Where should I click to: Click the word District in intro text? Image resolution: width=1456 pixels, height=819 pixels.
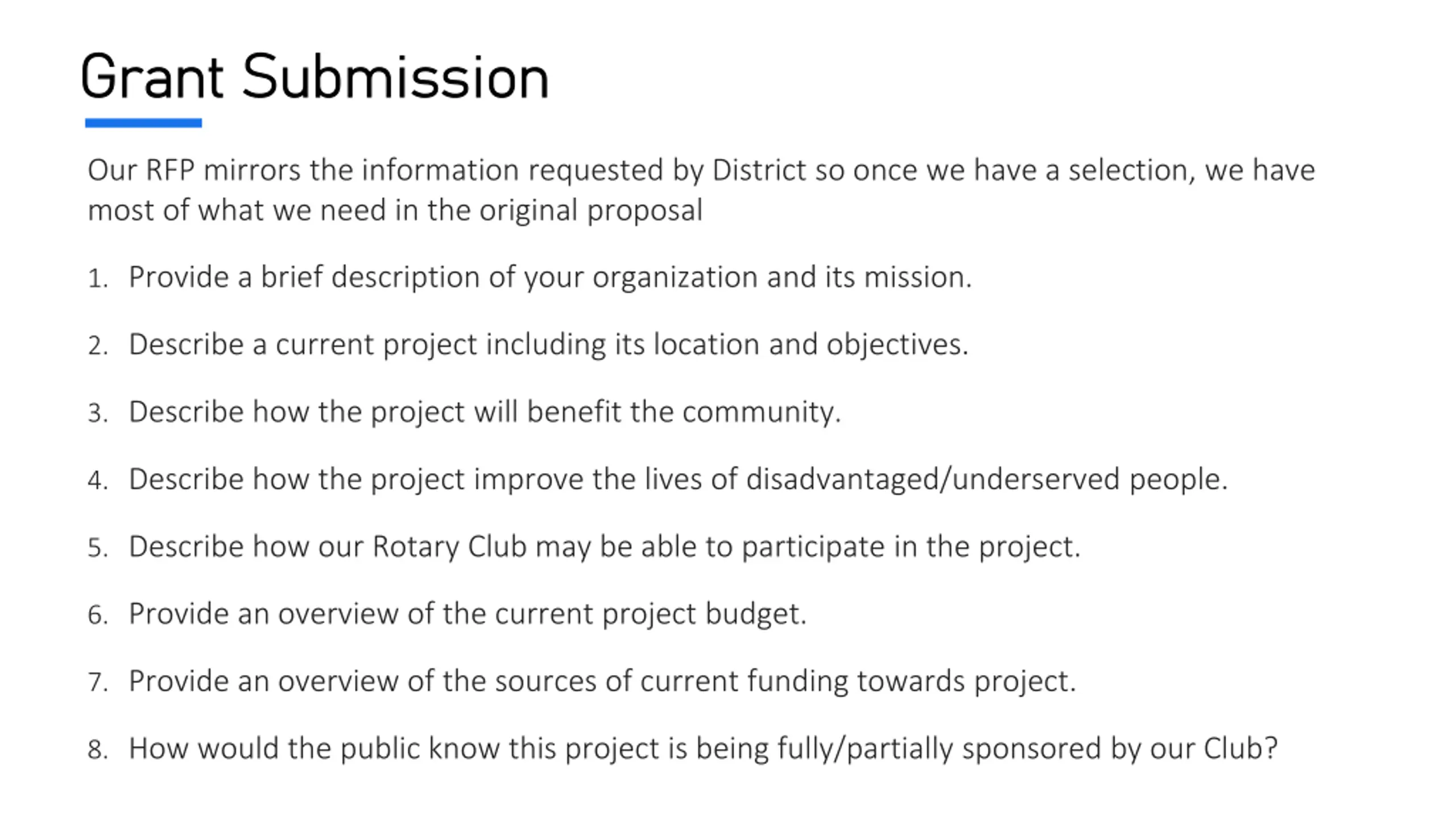[759, 170]
